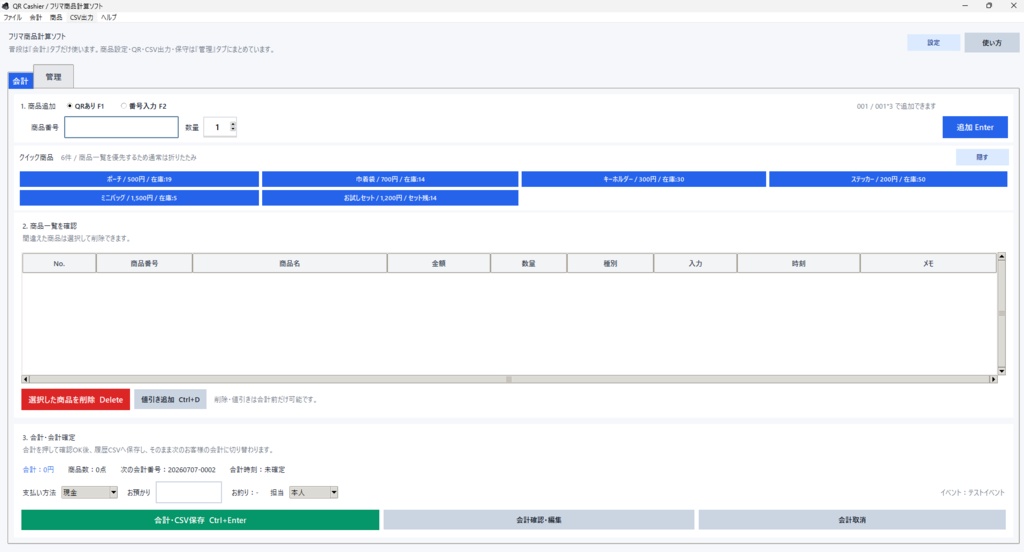This screenshot has width=1024, height=552.
Task: Click the red 選択した商品を削除 Delete button
Action: pyautogui.click(x=76, y=400)
